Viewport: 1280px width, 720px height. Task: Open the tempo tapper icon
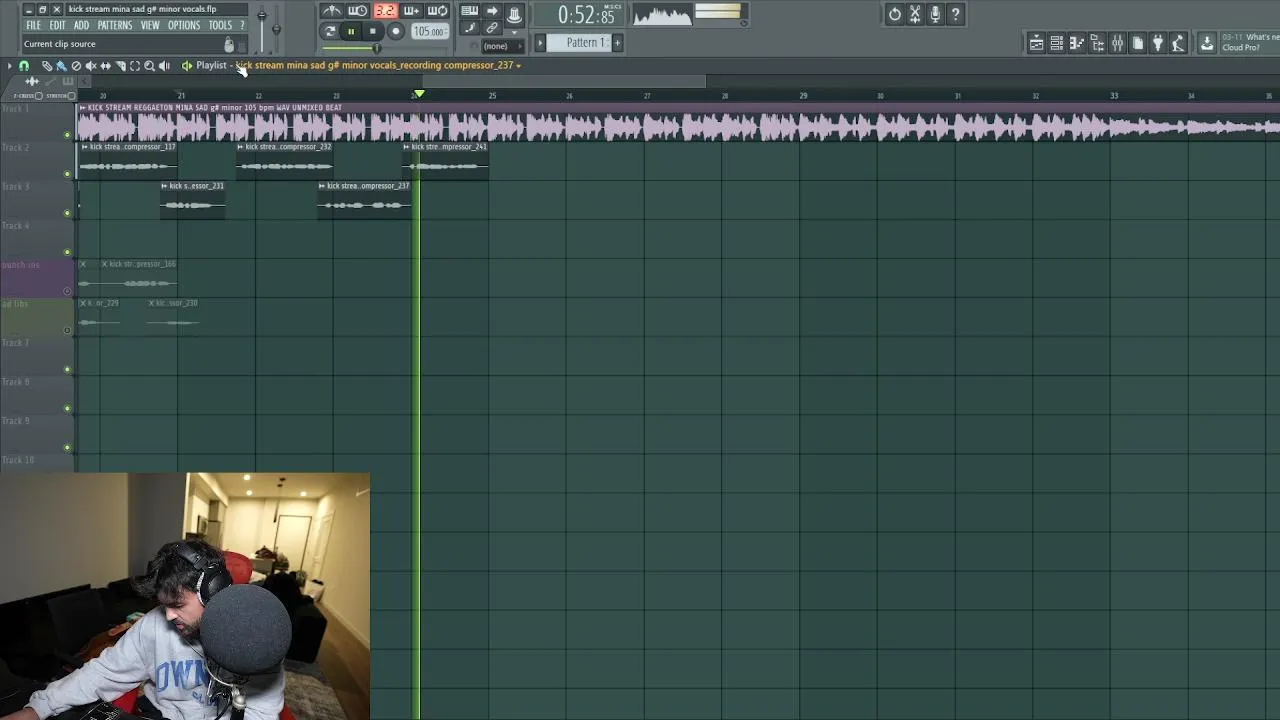(1178, 43)
